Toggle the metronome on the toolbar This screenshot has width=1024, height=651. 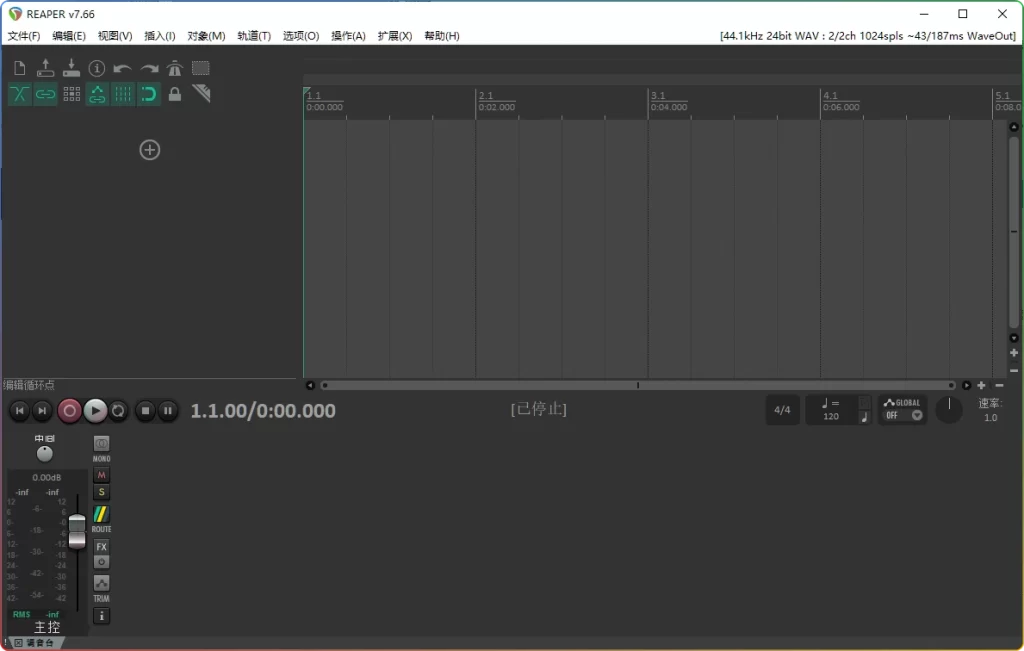[174, 68]
